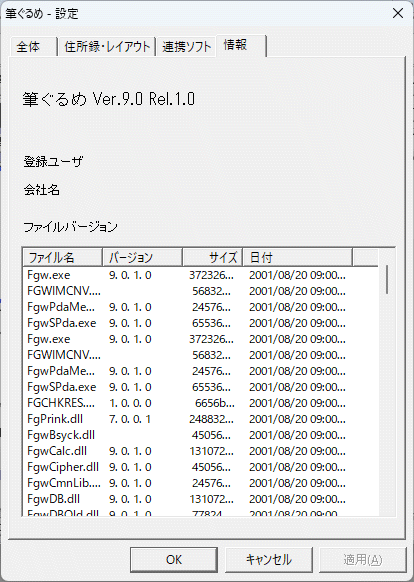Image resolution: width=414 pixels, height=582 pixels.
Task: Click the 適用(A) button
Action: click(x=363, y=560)
